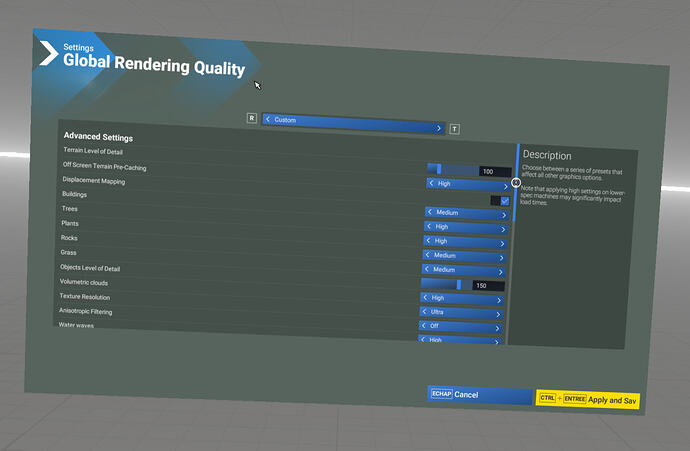690x451 pixels.
Task: Select the Objects Level of Detail label
Action: click(x=90, y=268)
